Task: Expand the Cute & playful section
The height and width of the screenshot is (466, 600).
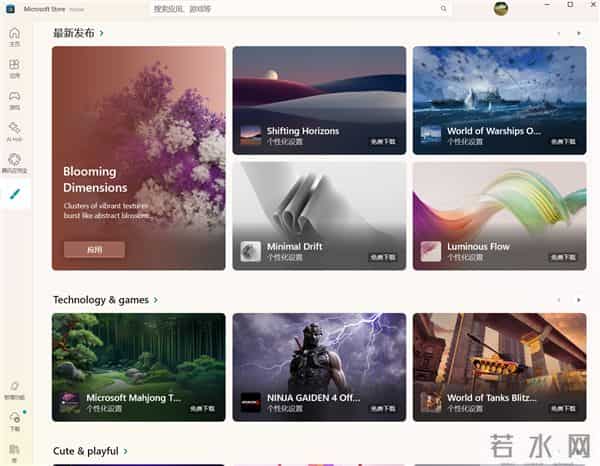Action: (126, 451)
